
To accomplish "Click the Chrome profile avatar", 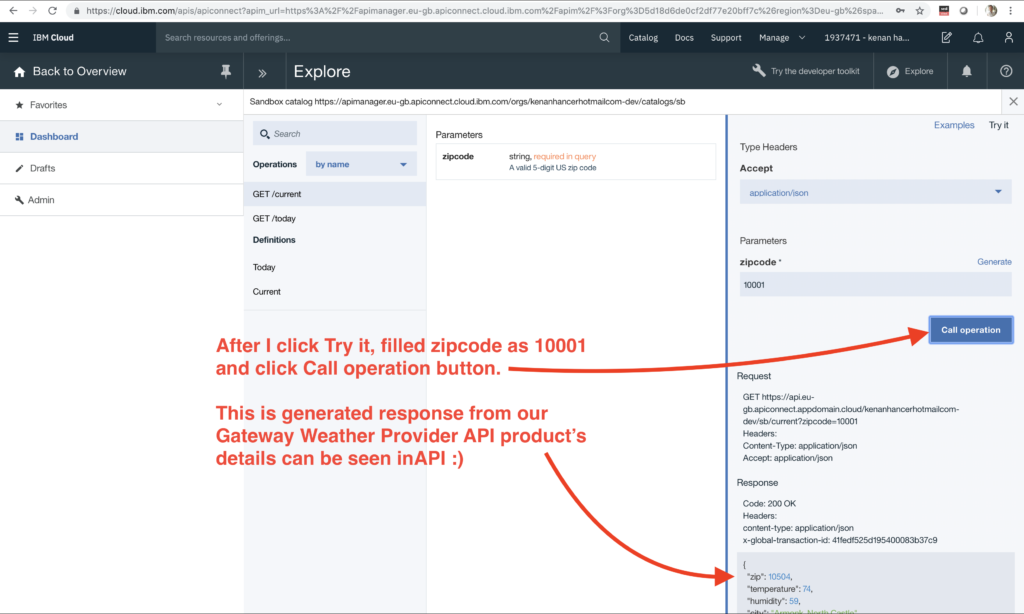I will [x=991, y=10].
